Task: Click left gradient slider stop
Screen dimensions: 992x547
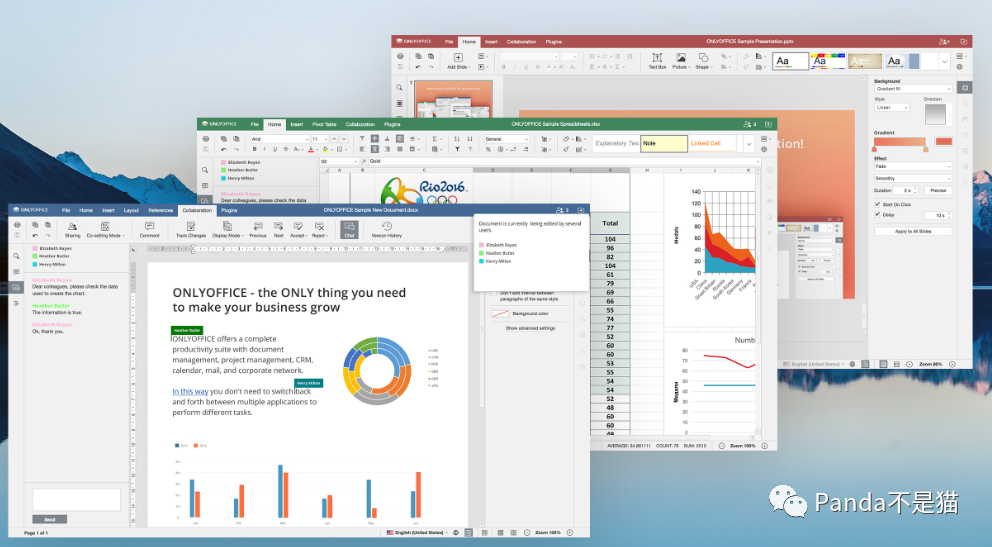Action: click(x=876, y=149)
